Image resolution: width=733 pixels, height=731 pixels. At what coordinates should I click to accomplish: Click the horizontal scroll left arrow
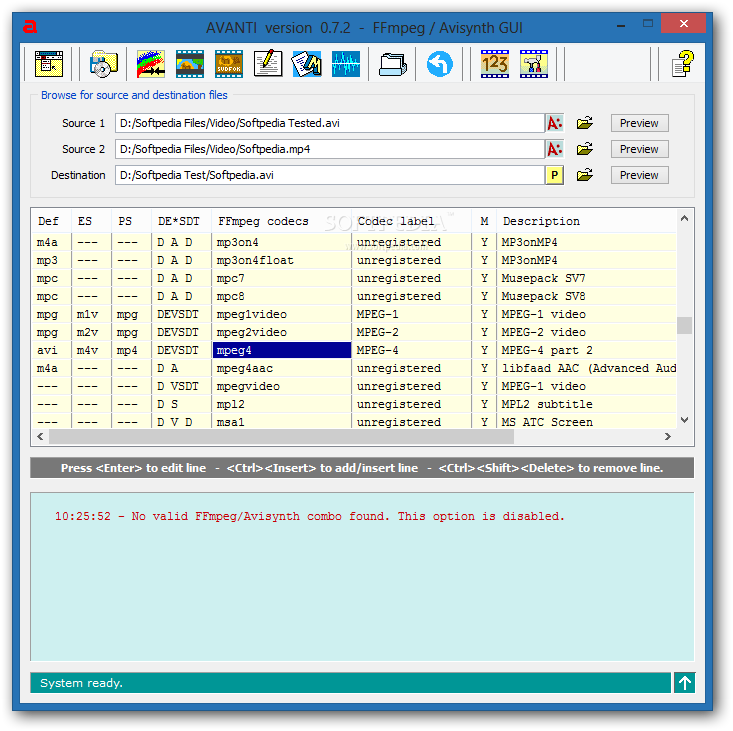(x=40, y=437)
